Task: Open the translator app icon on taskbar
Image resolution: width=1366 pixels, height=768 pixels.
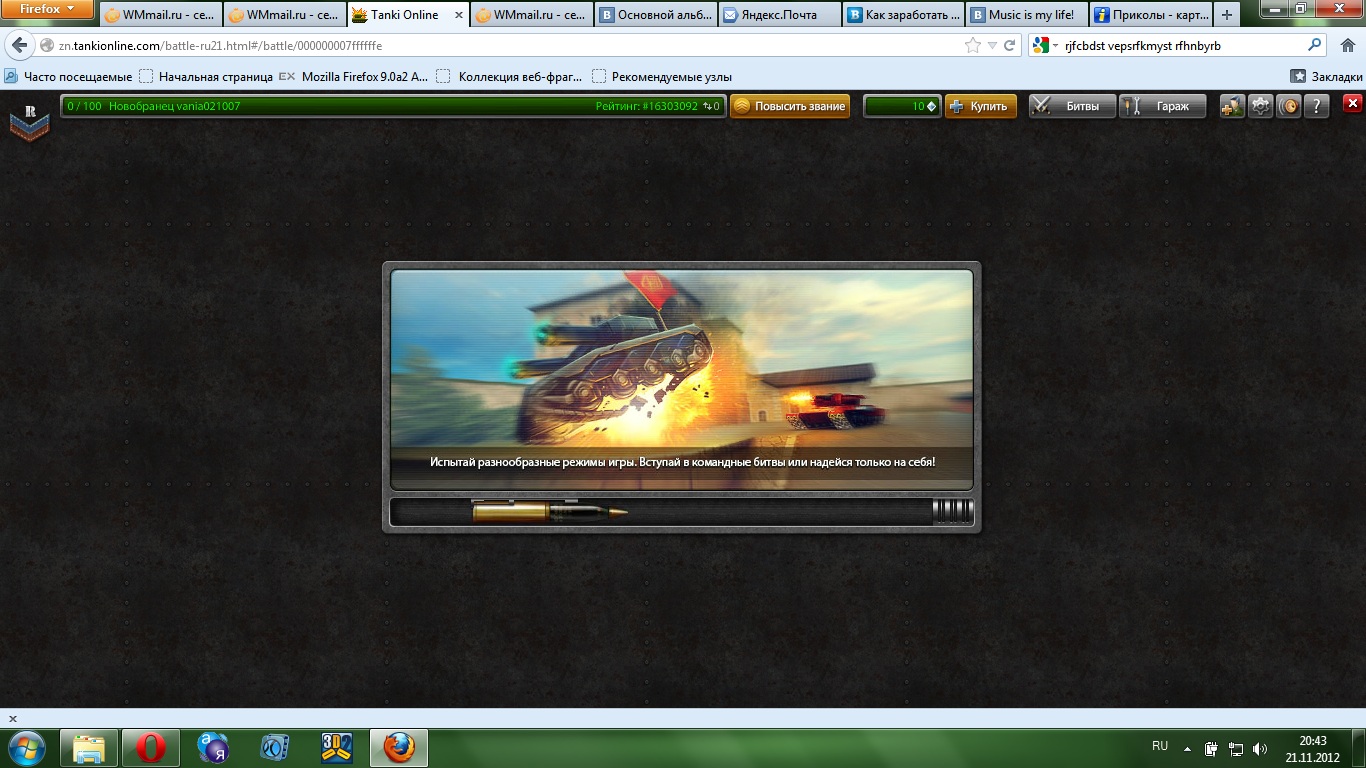Action: pos(212,748)
